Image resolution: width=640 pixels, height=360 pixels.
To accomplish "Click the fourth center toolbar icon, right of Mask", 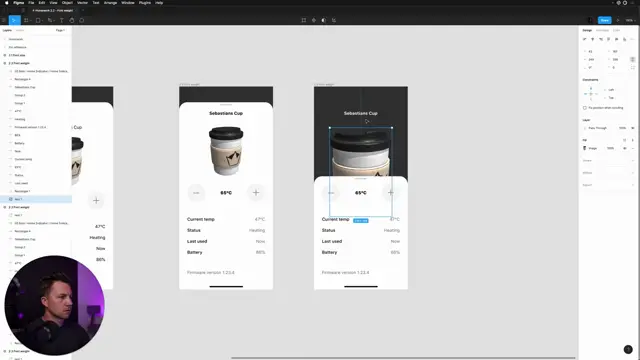I will click(x=334, y=20).
